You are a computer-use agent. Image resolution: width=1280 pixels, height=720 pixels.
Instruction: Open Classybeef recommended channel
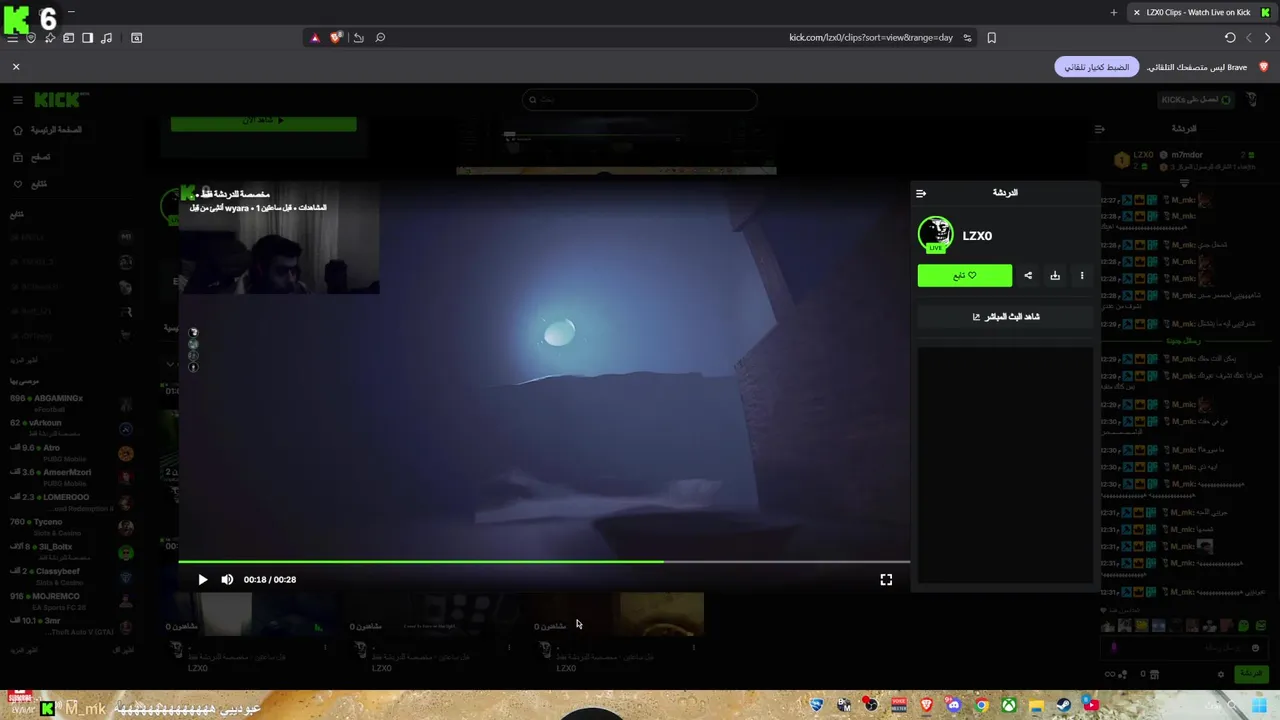coord(70,576)
